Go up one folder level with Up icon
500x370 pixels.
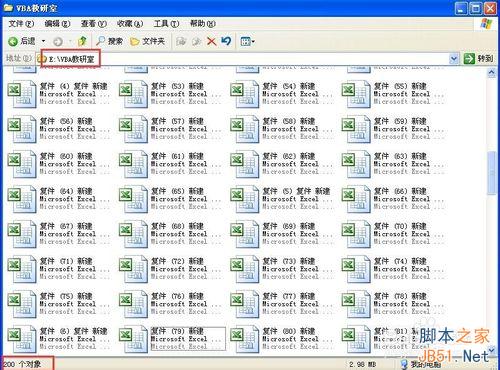click(x=82, y=41)
